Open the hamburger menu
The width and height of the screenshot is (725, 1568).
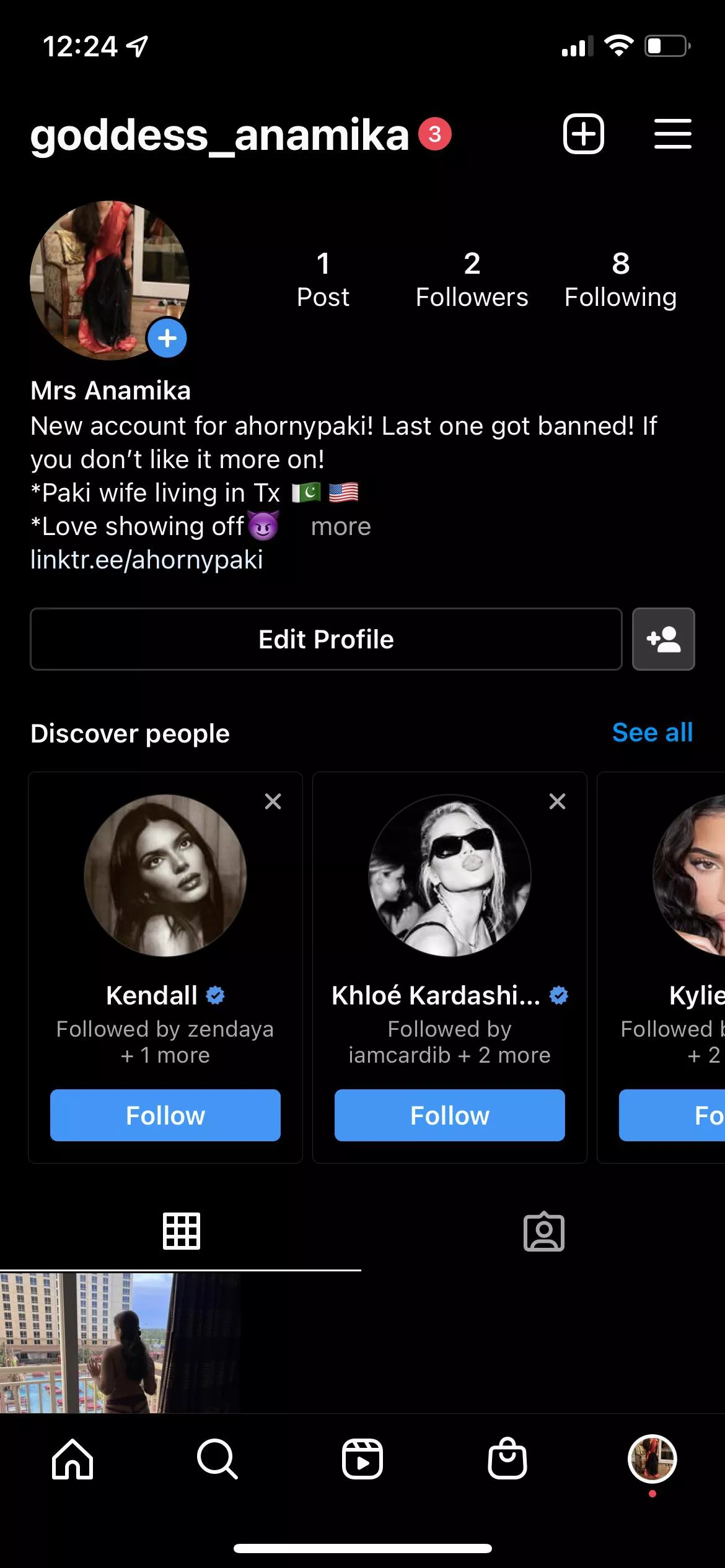672,134
